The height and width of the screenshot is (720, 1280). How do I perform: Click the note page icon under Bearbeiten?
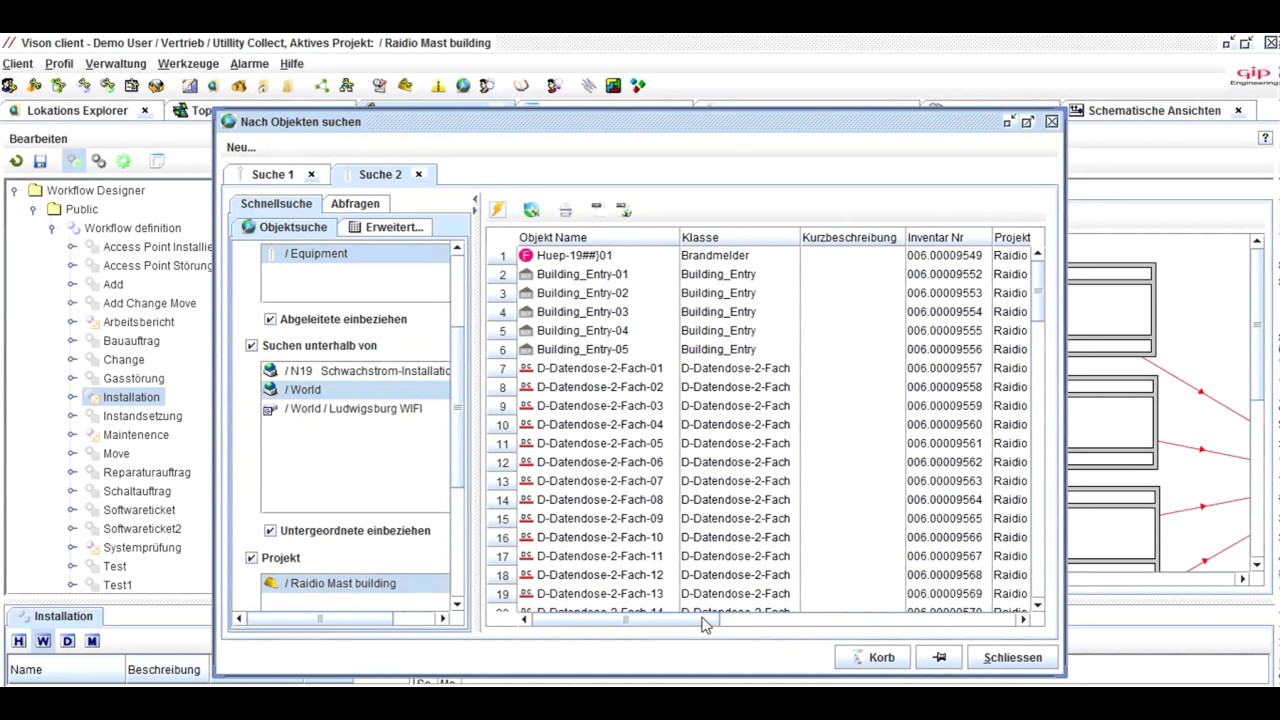pos(157,161)
